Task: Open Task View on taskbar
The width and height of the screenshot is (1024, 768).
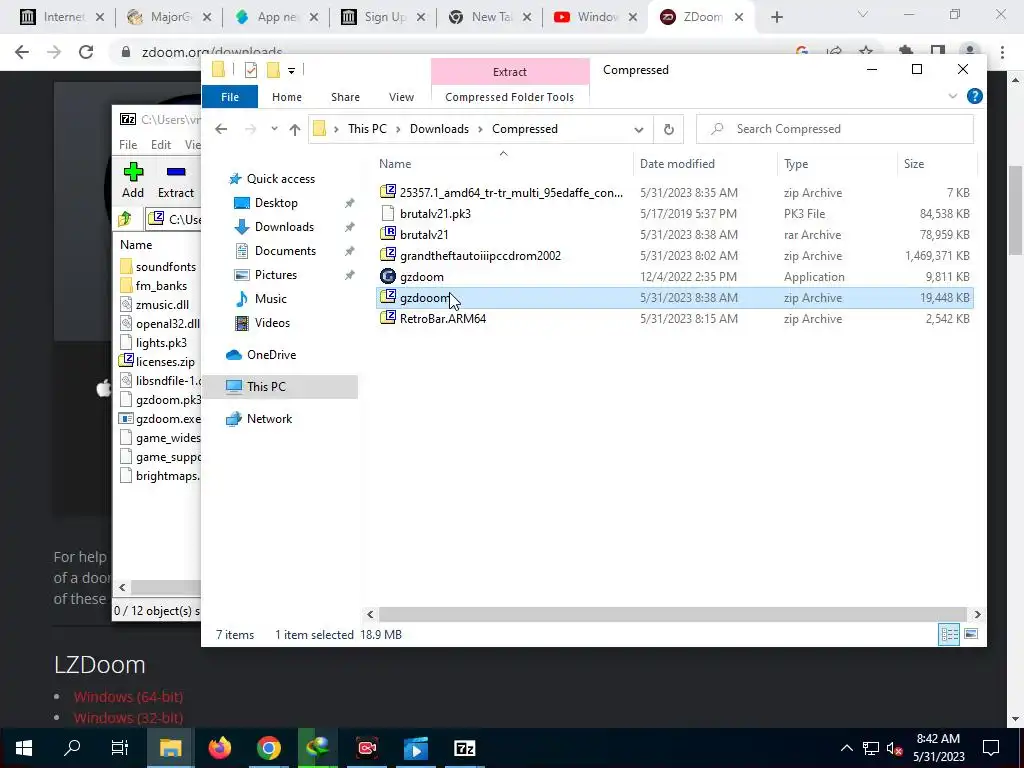Action: point(120,748)
